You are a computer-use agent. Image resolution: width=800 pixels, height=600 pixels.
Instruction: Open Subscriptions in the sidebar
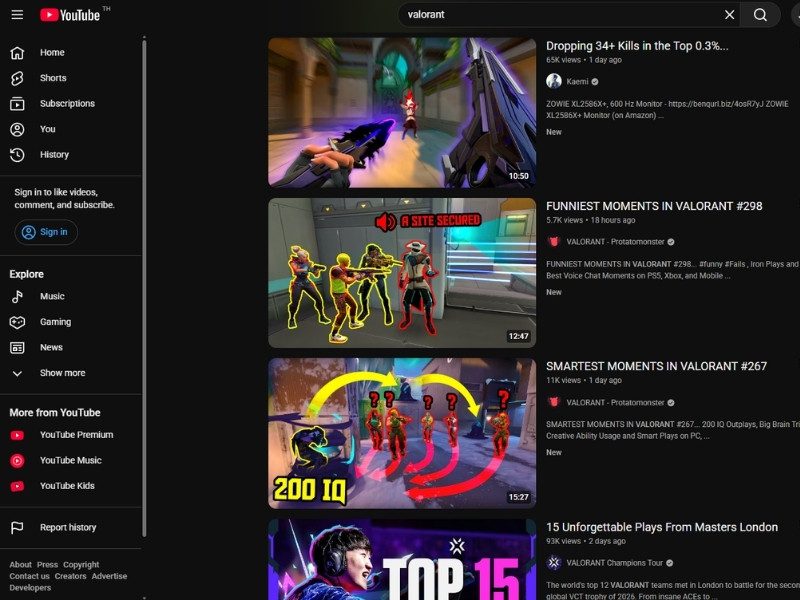pyautogui.click(x=67, y=103)
